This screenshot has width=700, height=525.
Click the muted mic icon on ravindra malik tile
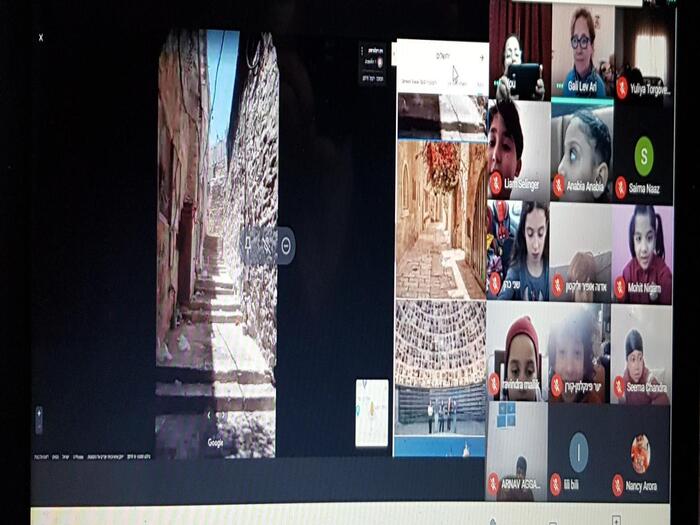[494, 384]
